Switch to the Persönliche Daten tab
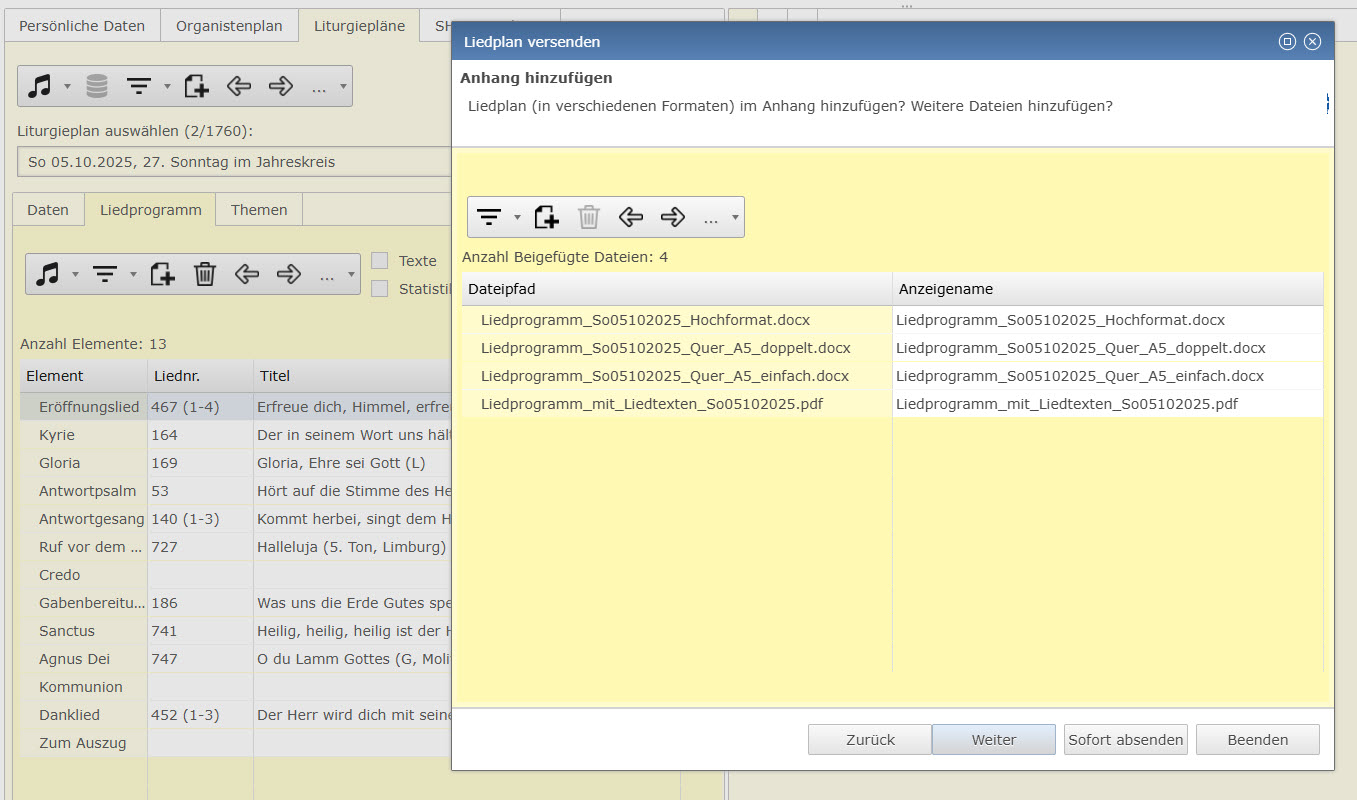This screenshot has height=800, width=1357. [82, 26]
